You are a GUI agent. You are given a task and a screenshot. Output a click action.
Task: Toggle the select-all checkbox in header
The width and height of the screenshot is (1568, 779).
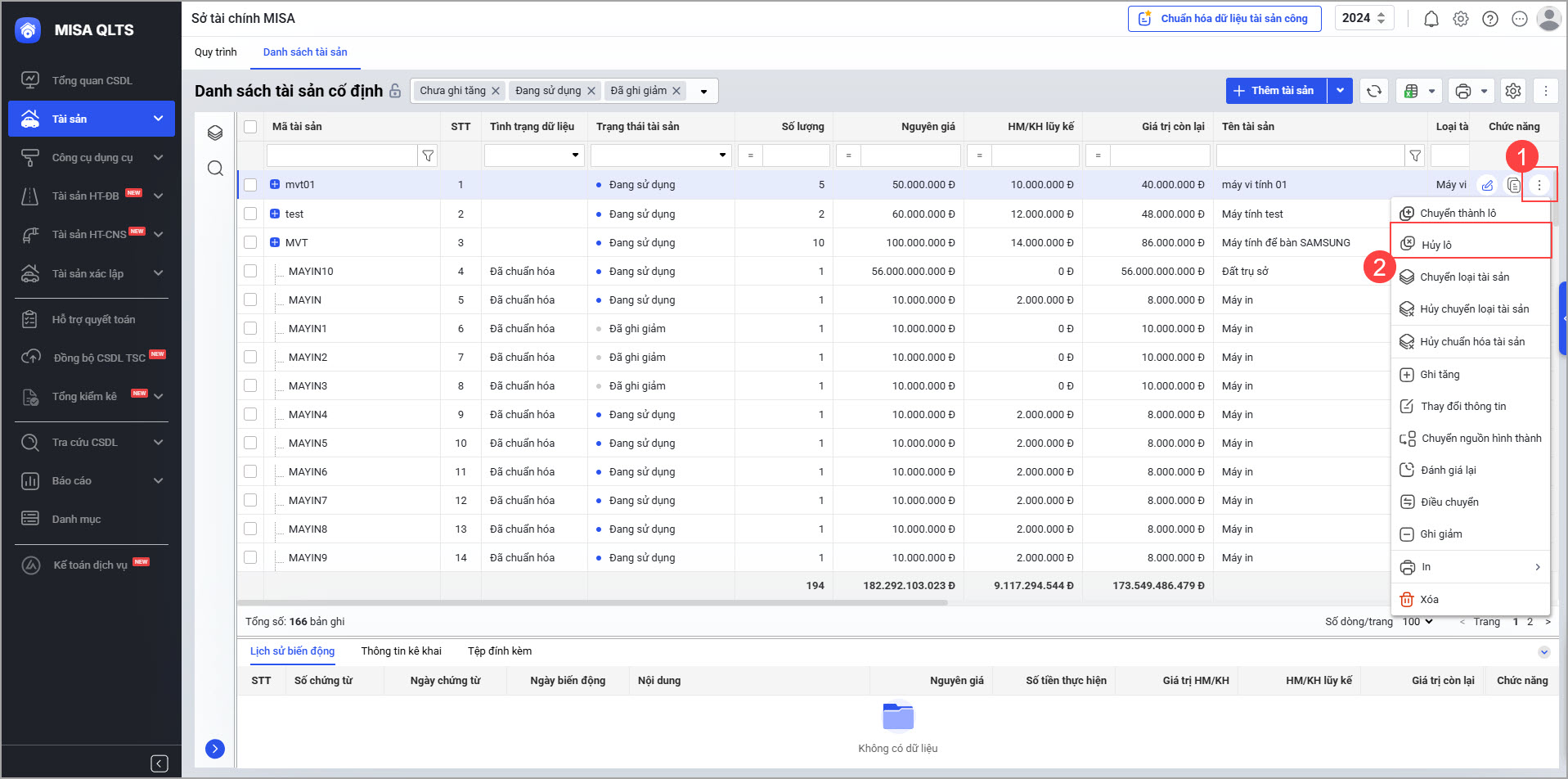click(x=250, y=127)
